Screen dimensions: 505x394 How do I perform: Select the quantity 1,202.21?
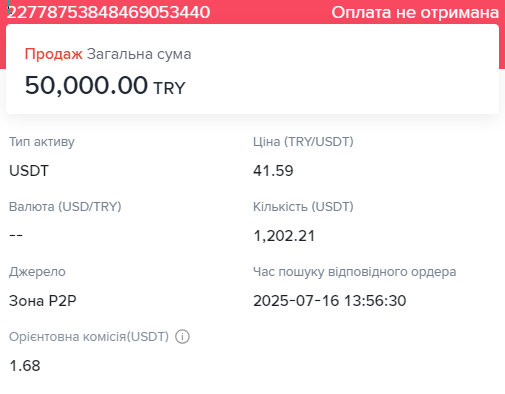pos(284,236)
